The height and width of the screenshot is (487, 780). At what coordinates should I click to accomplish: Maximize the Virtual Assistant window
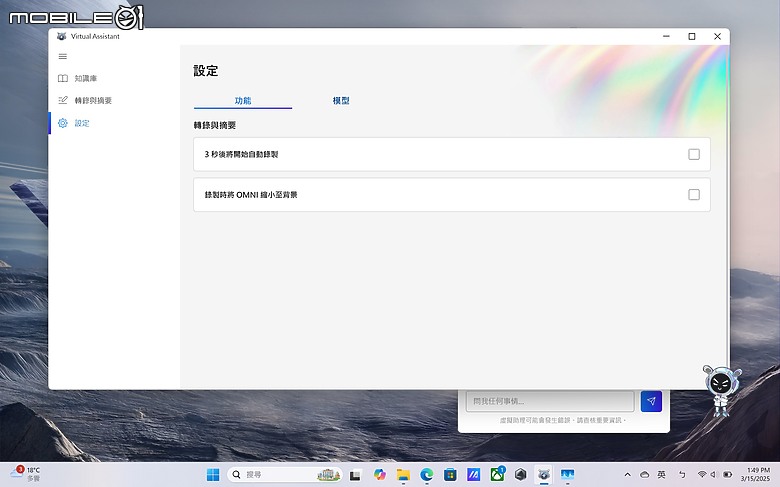point(691,36)
